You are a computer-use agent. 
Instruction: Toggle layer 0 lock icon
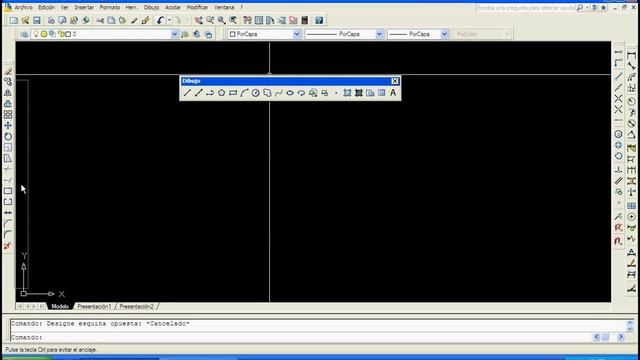coord(61,34)
